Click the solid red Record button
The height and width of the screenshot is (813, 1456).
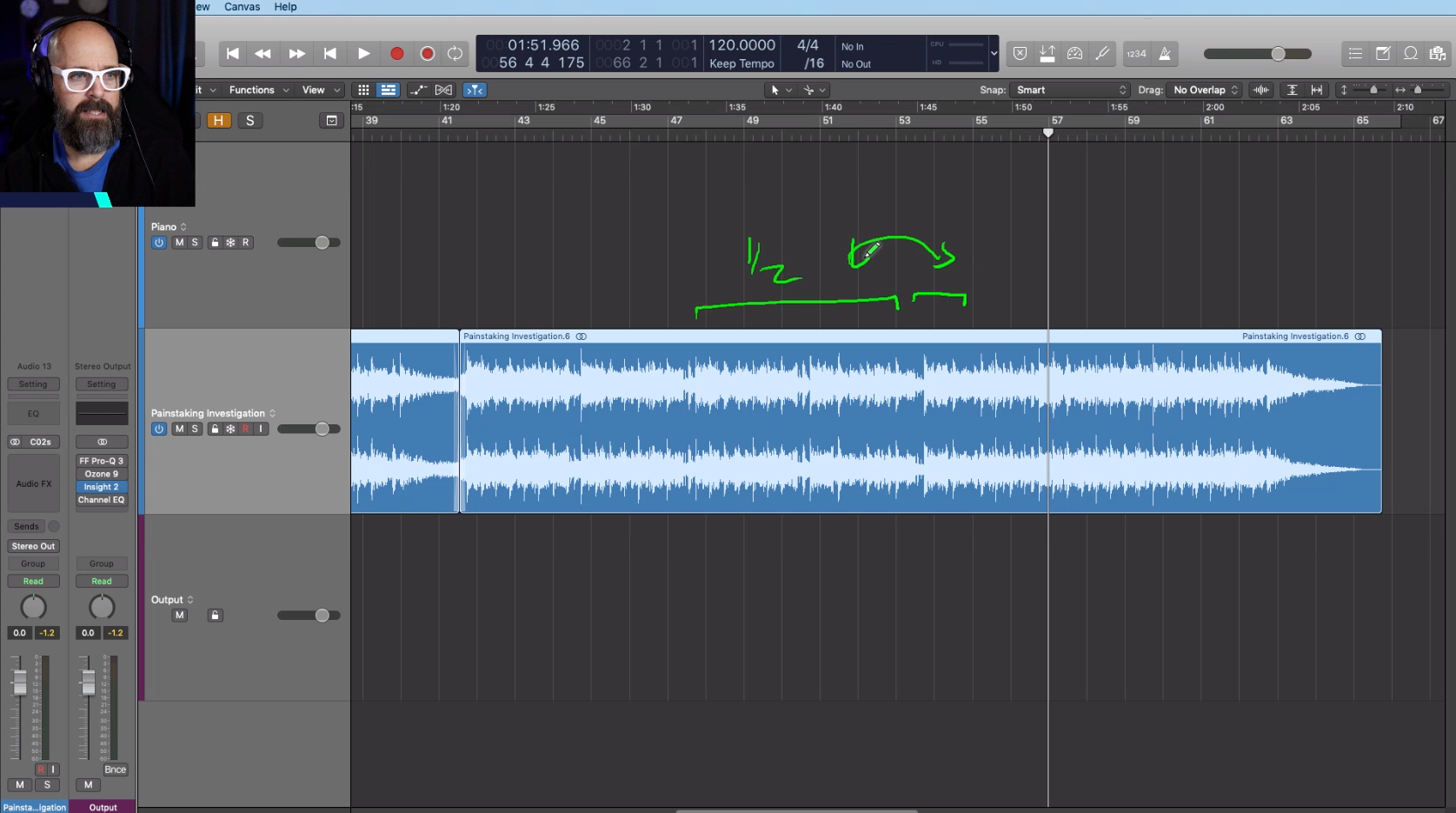point(396,54)
